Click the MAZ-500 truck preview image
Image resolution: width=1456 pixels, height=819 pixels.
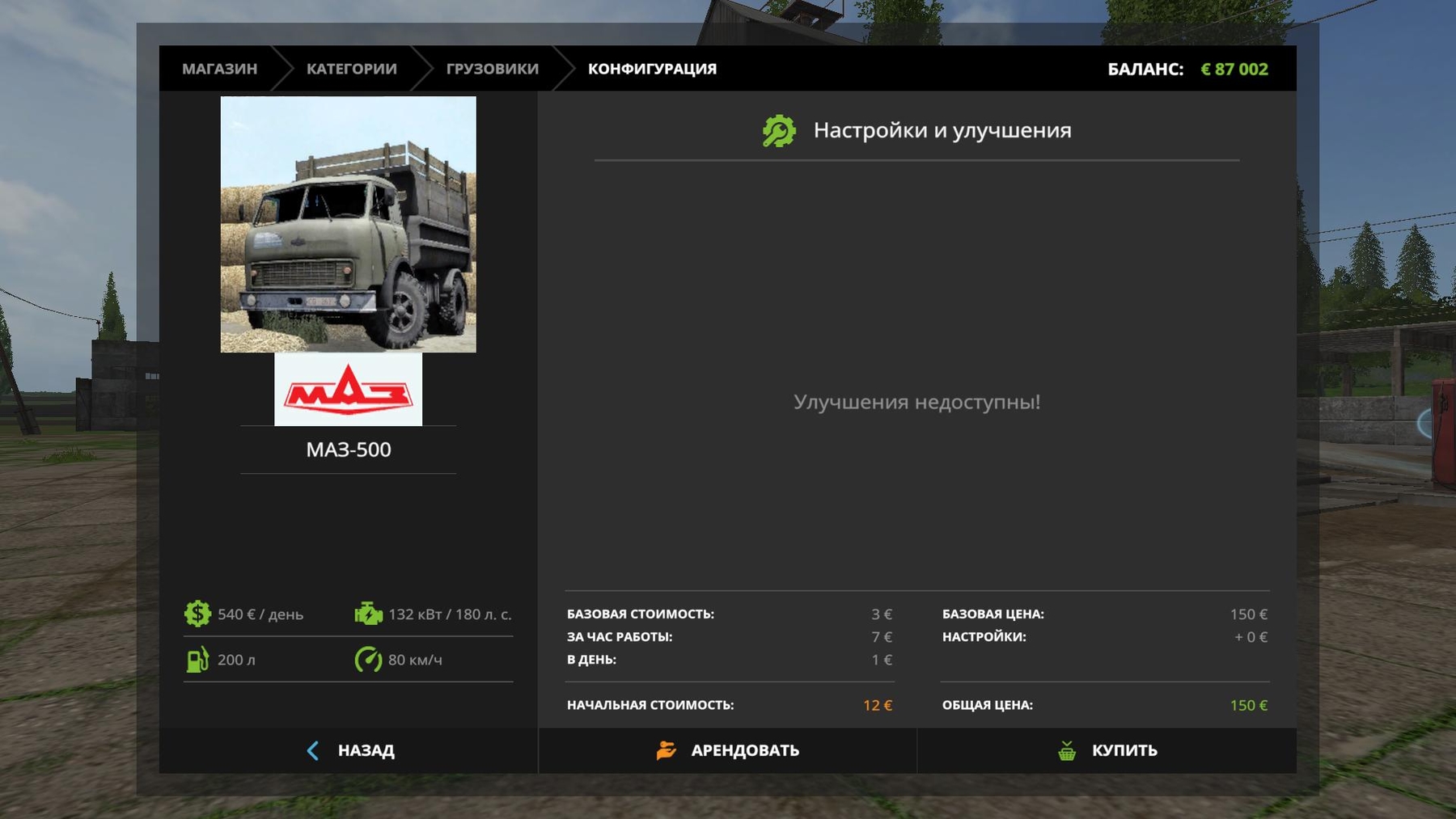point(348,224)
